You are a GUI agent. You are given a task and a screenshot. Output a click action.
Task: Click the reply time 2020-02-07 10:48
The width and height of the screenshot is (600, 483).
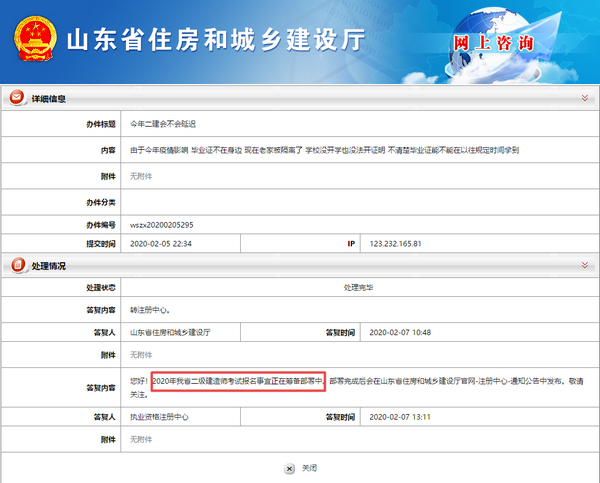click(x=400, y=331)
